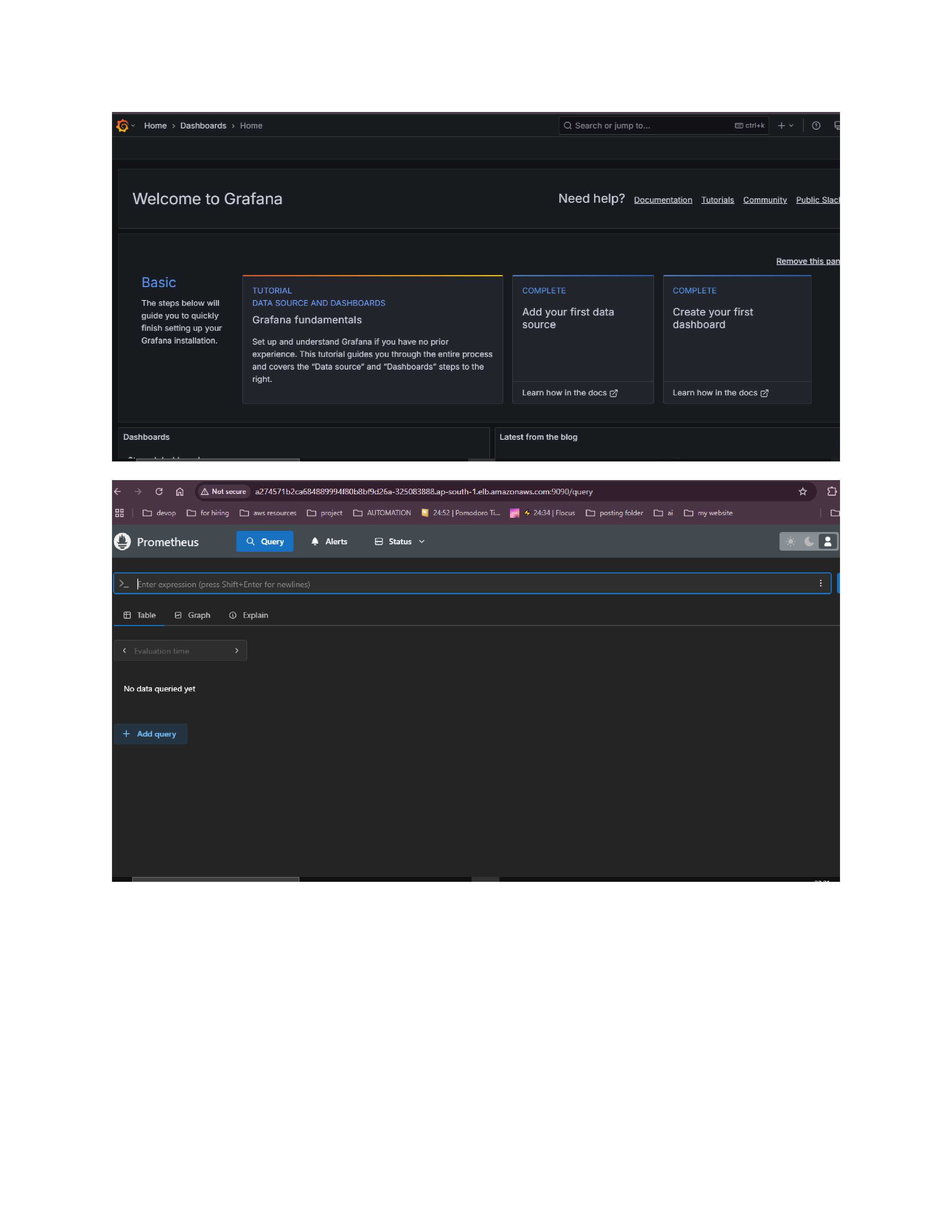This screenshot has width=952, height=1232.
Task: Open devop bookmark folder
Action: (160, 513)
